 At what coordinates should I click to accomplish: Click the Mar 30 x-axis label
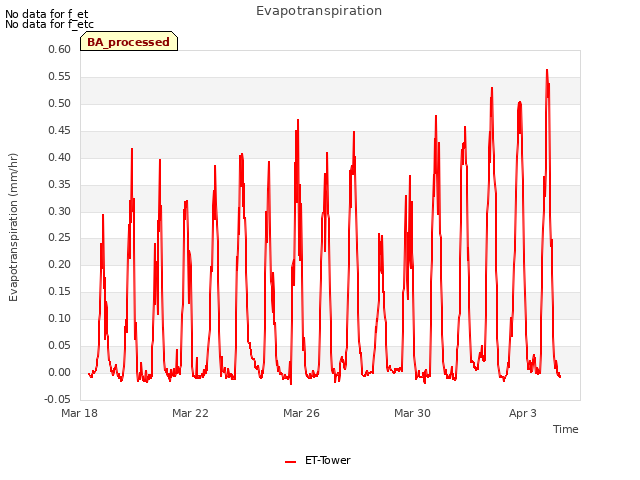coord(412,413)
